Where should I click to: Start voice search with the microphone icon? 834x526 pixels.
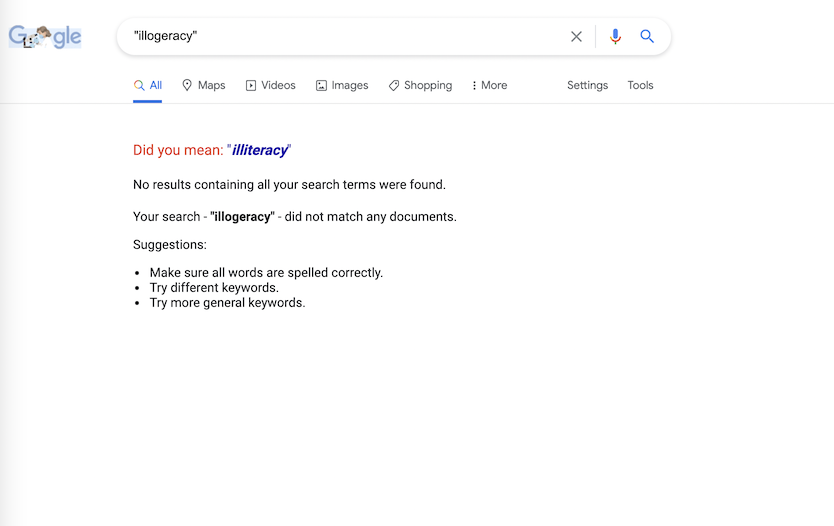pos(615,37)
